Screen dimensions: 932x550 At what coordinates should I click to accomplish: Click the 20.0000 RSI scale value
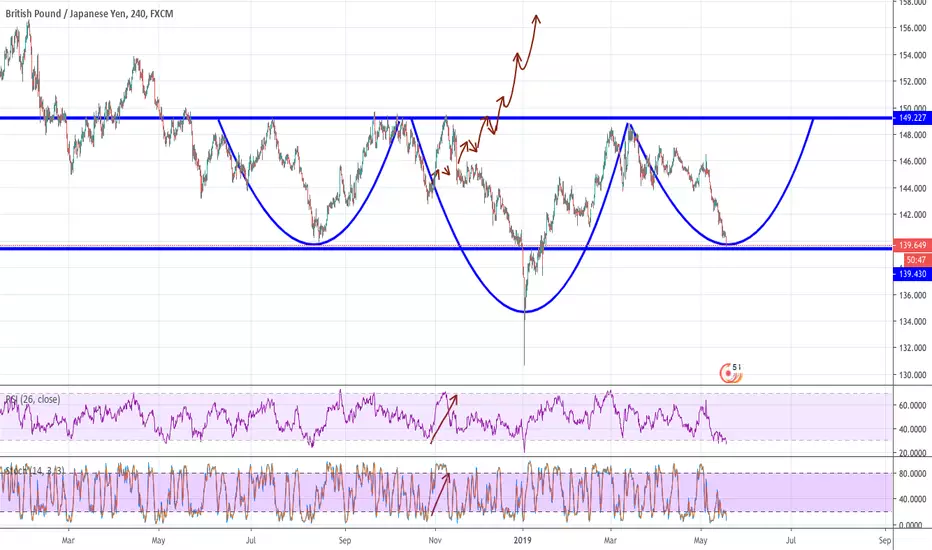click(912, 453)
